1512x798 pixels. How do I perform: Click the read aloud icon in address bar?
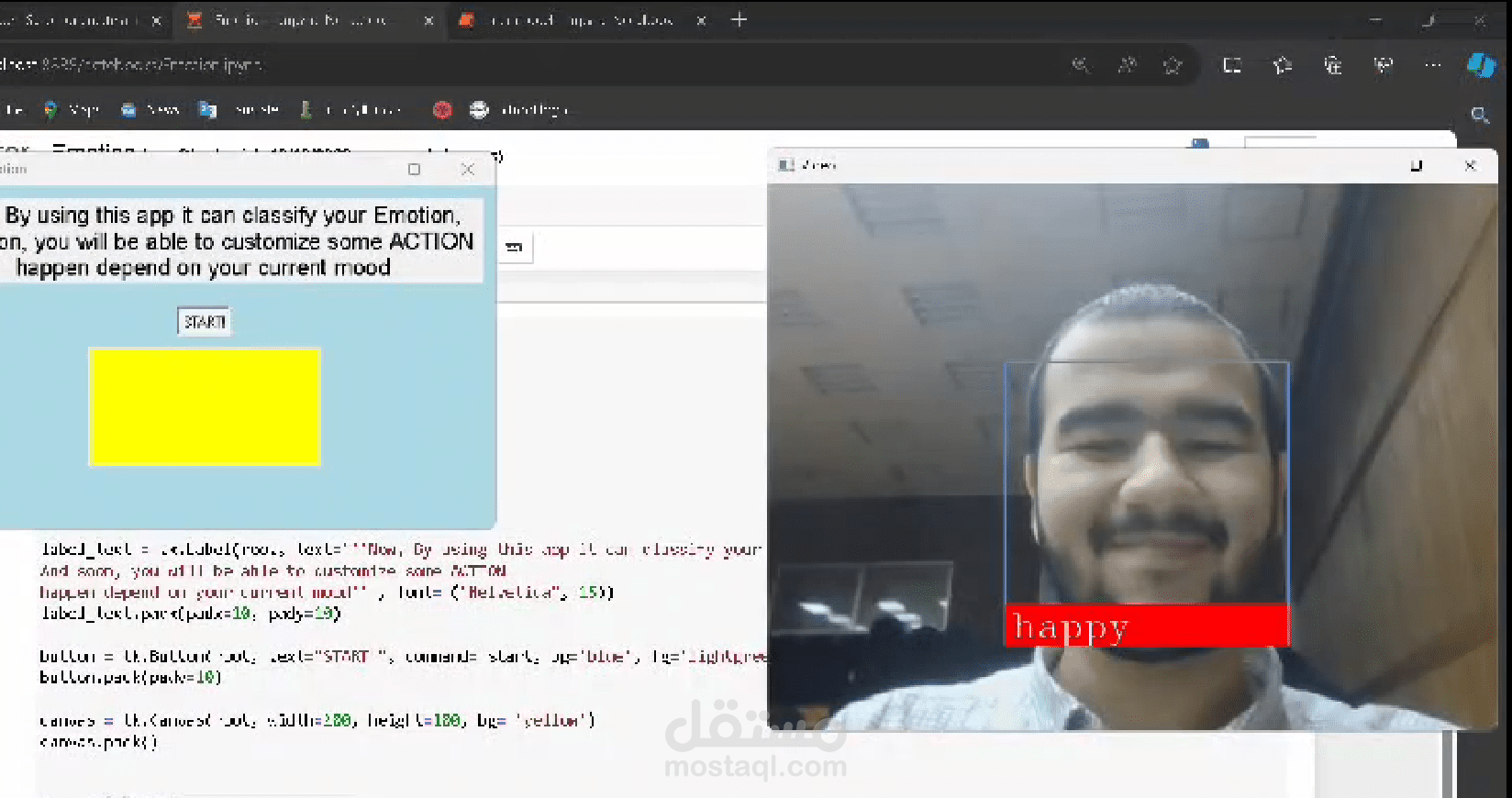point(1127,65)
